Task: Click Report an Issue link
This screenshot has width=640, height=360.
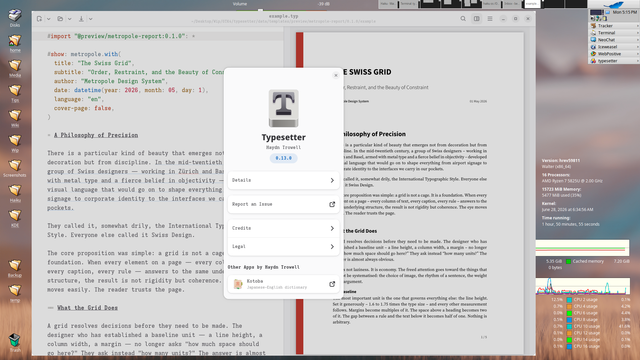Action: tap(284, 204)
